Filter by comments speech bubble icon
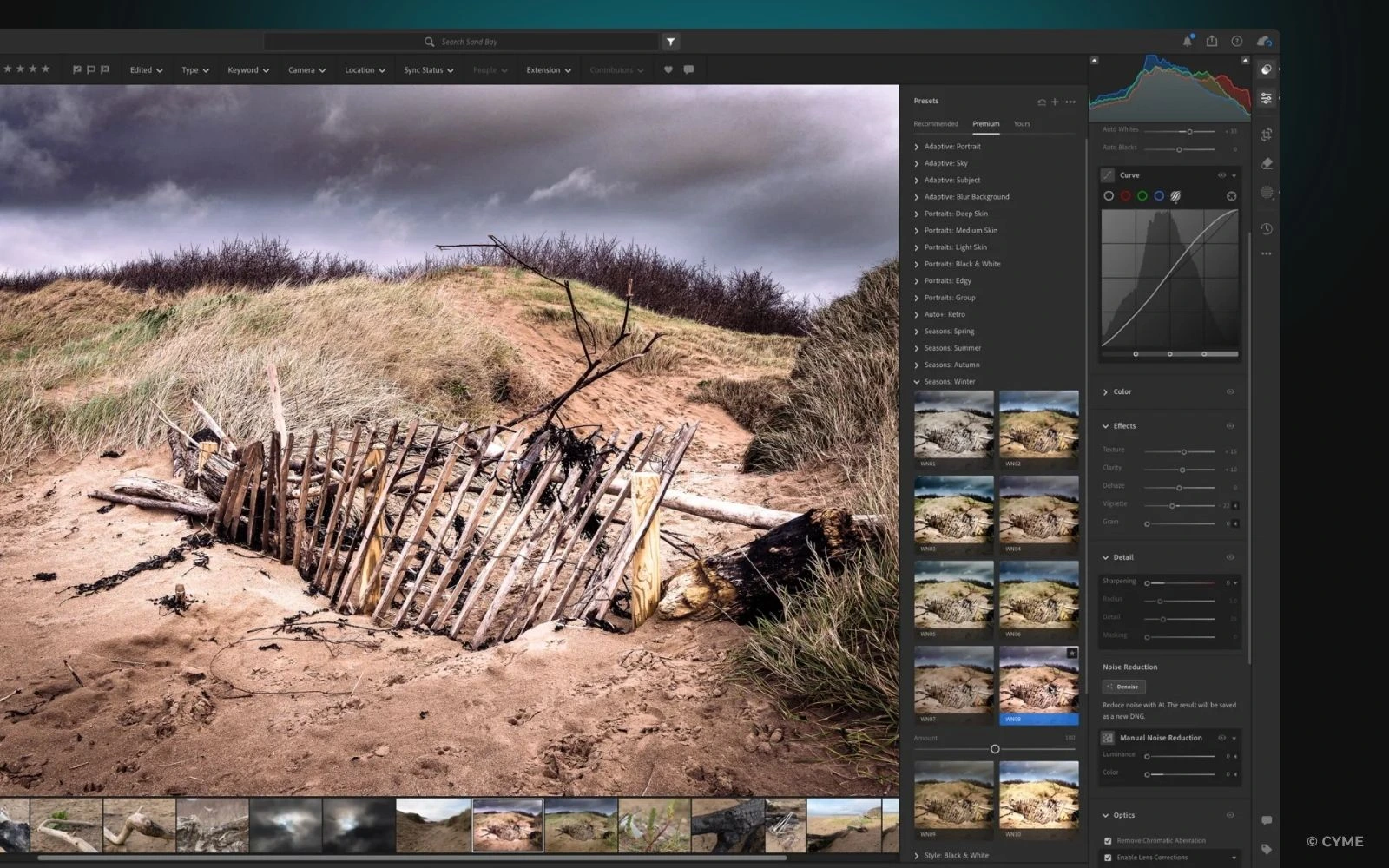Image resolution: width=1389 pixels, height=868 pixels. point(688,70)
